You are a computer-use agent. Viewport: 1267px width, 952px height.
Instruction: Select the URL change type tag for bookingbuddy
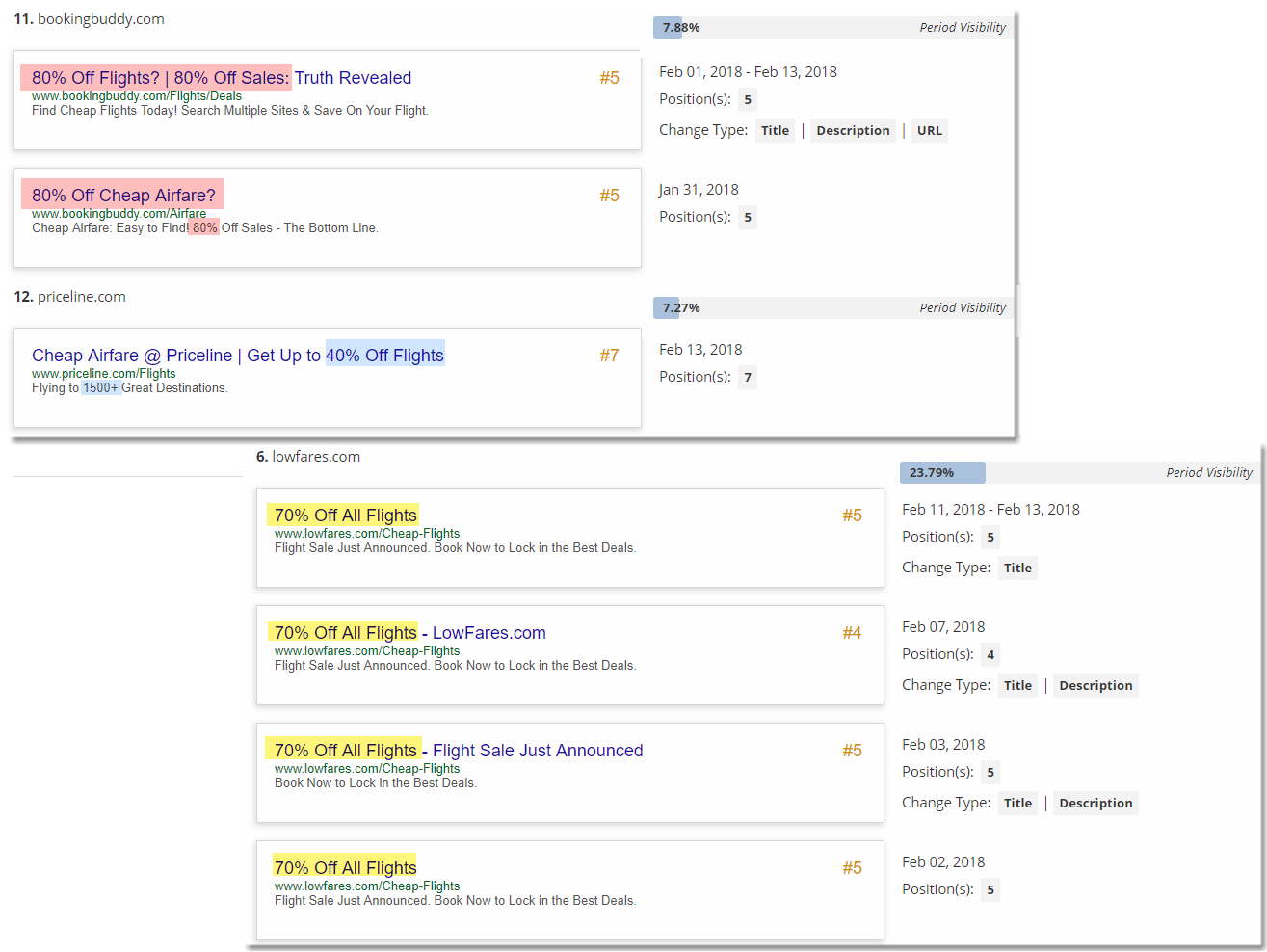pos(930,131)
